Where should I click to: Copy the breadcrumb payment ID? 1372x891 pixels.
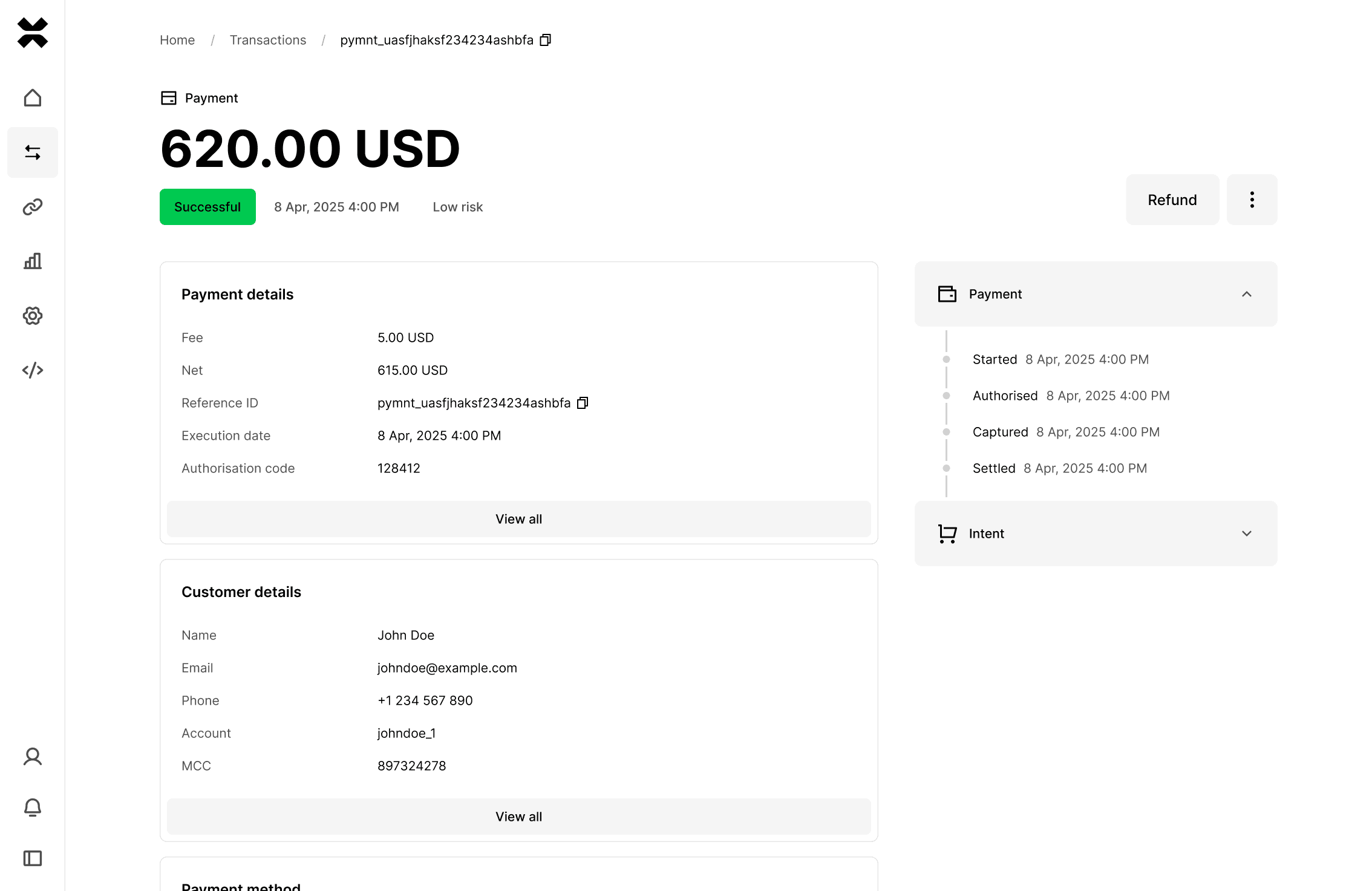tap(545, 40)
